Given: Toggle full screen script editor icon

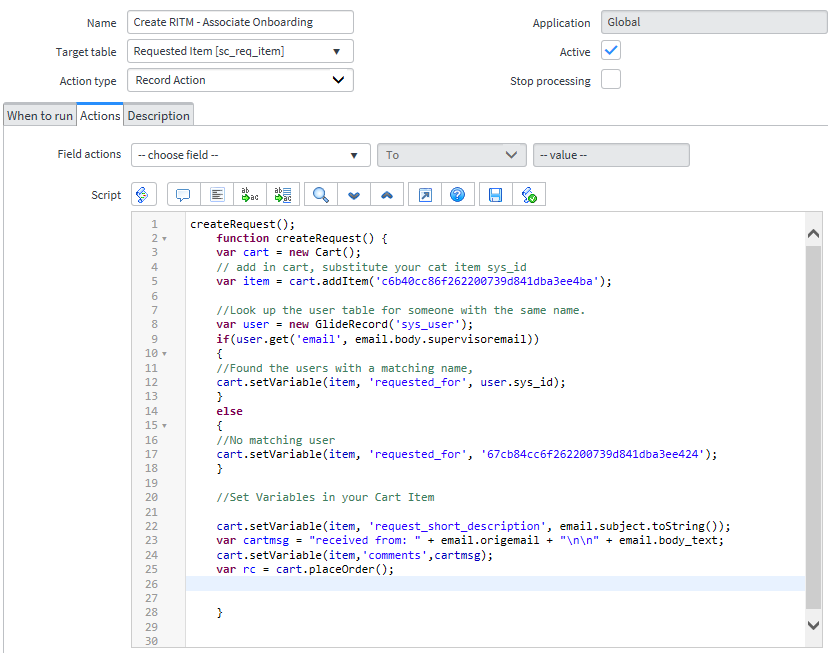Looking at the screenshot, I should (424, 195).
